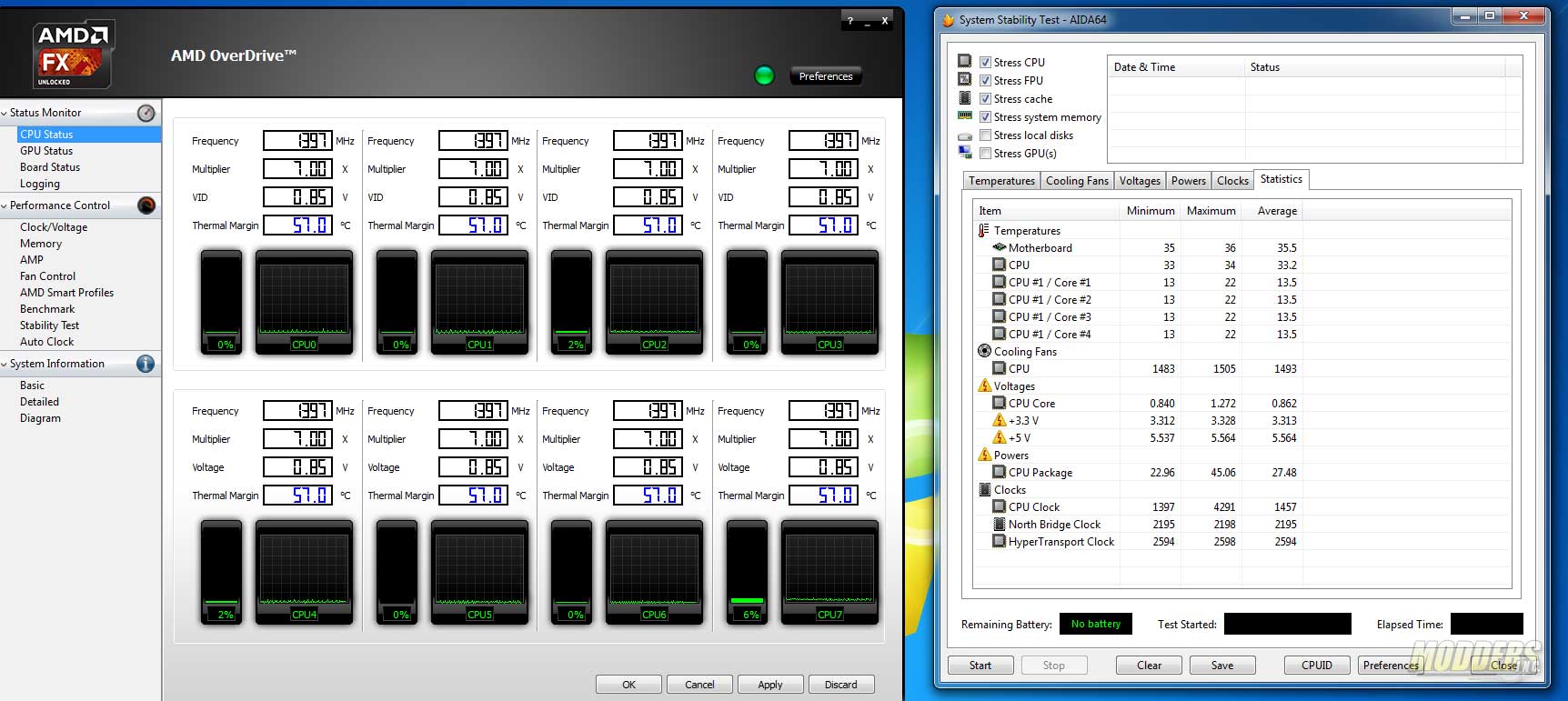Click the Stress local disks drive icon
The width and height of the screenshot is (1568, 701).
965,135
